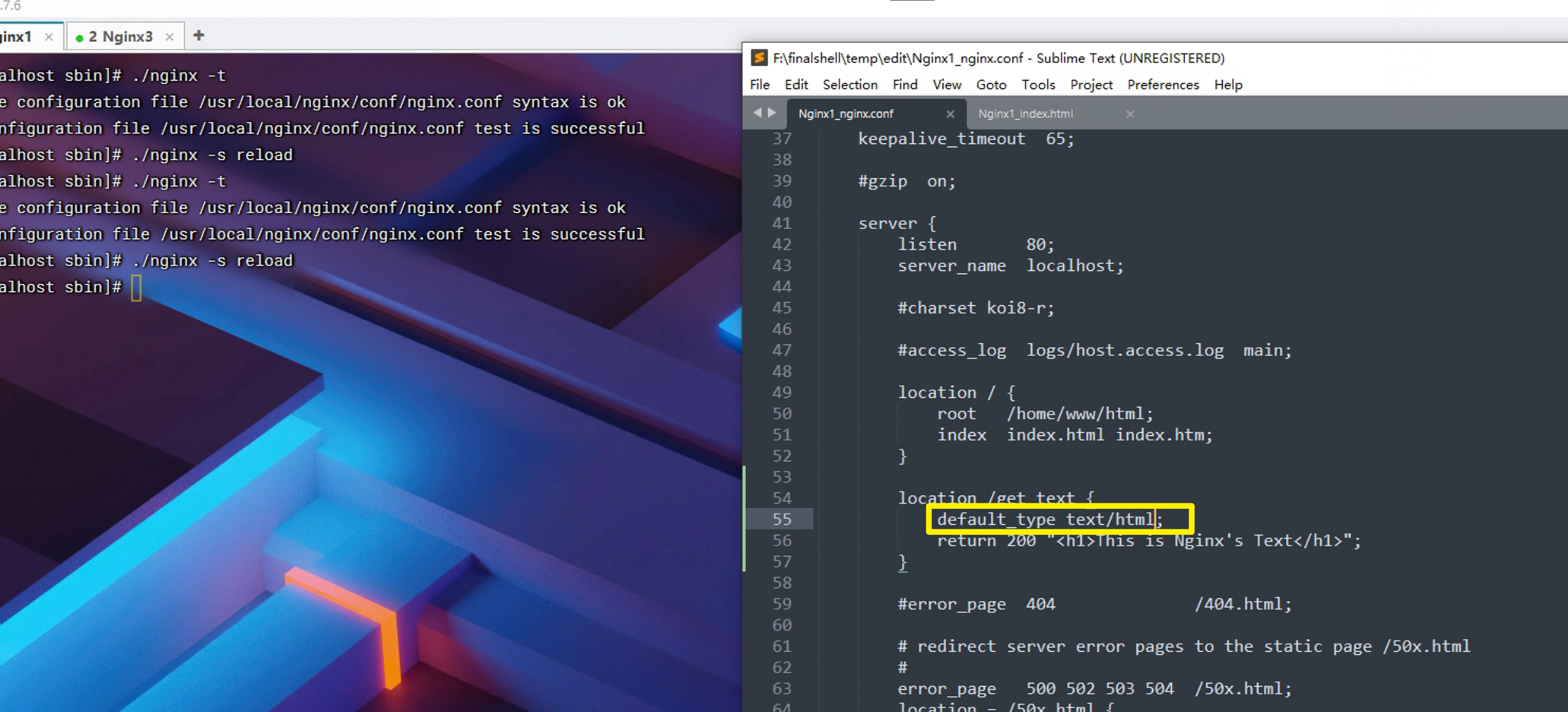Open the File menu

(759, 84)
